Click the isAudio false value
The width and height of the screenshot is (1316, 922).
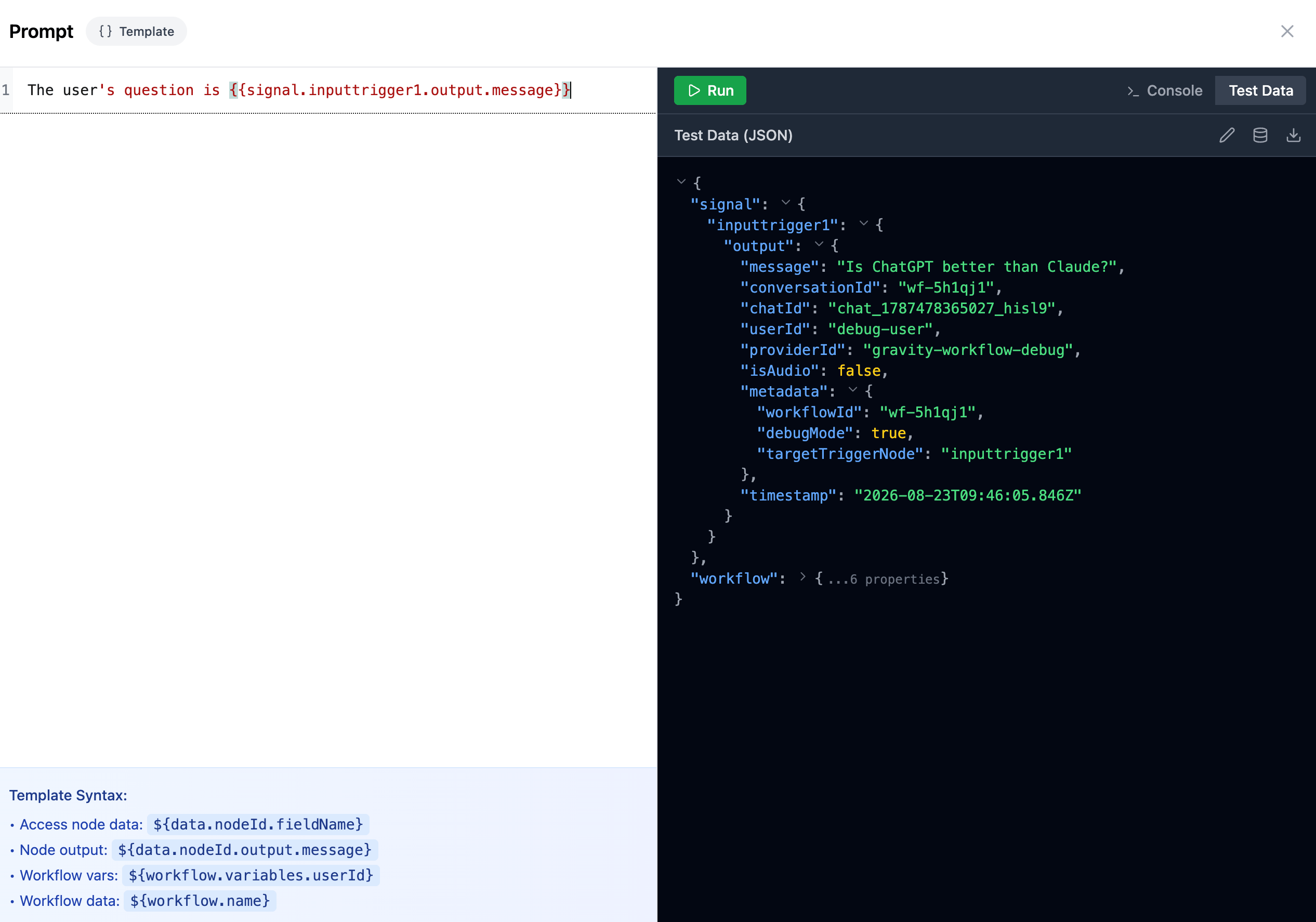[x=859, y=371]
